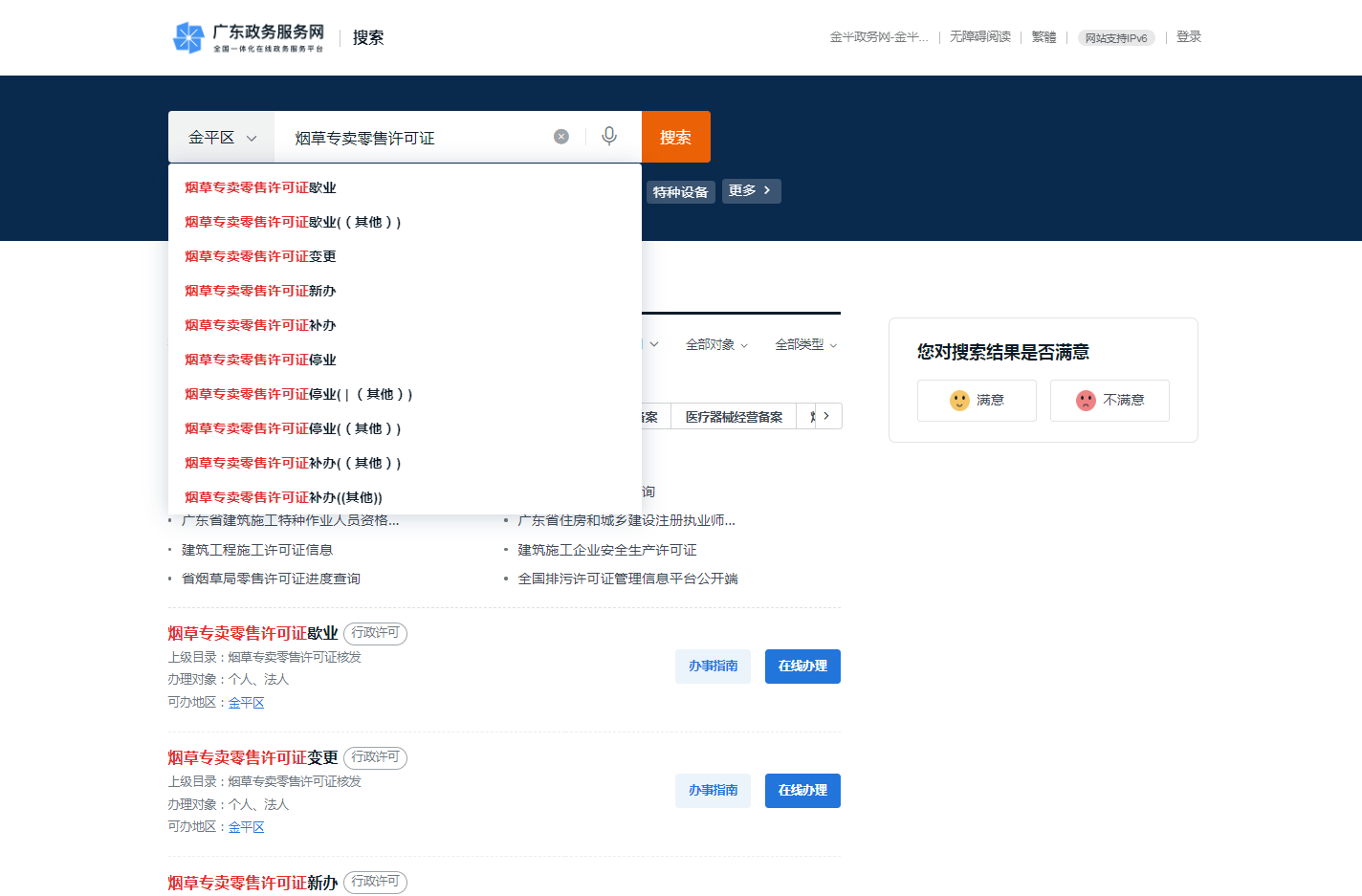The height and width of the screenshot is (896, 1362).
Task: Click the 金平区 link under the 歇业 result
Action: click(246, 703)
